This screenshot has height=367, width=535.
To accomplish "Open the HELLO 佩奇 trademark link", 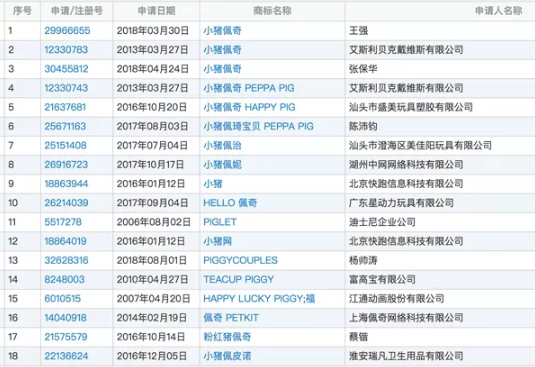I will (x=230, y=203).
